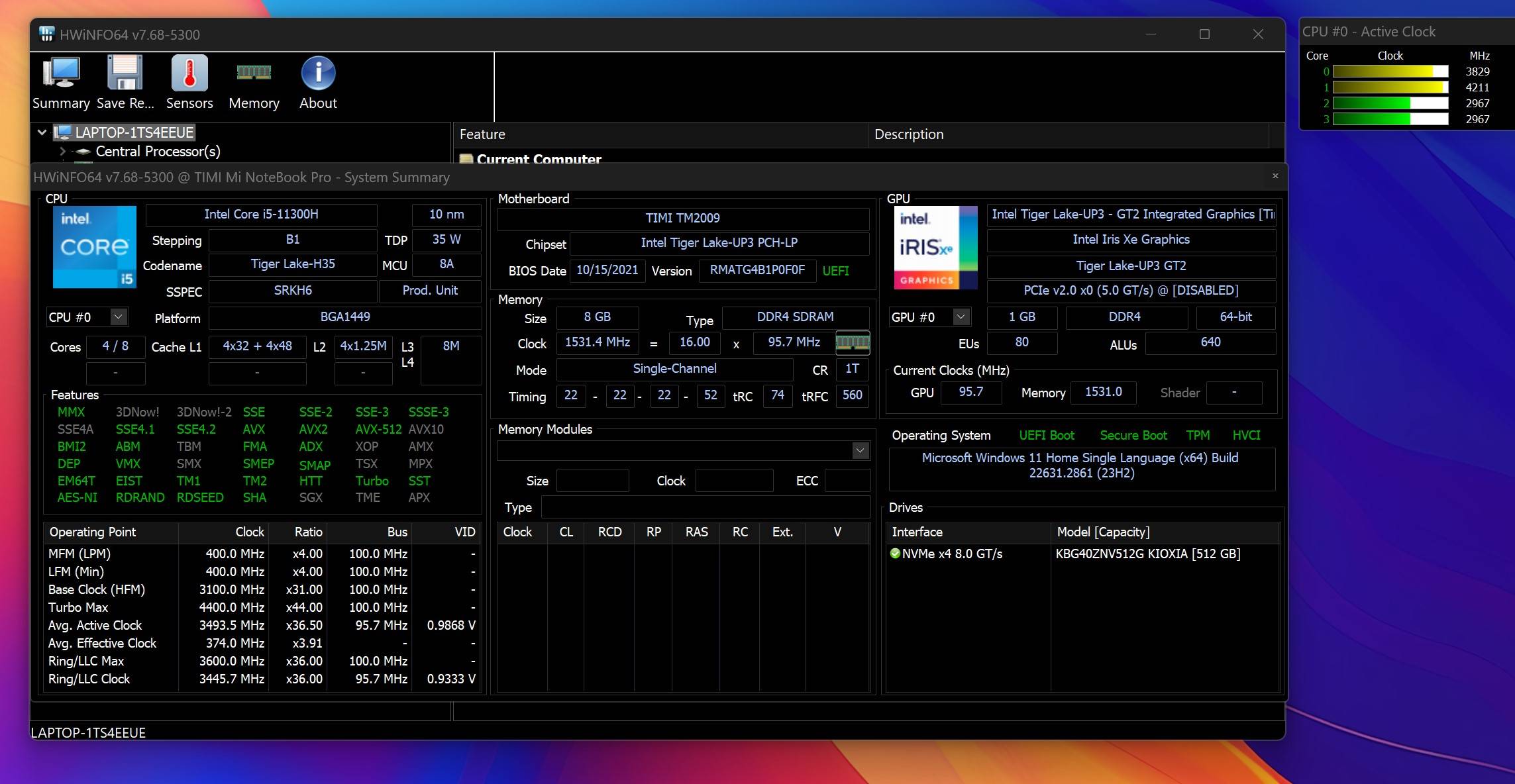Image resolution: width=1515 pixels, height=784 pixels.
Task: Select the HVCI status indicator
Action: pos(1246,435)
